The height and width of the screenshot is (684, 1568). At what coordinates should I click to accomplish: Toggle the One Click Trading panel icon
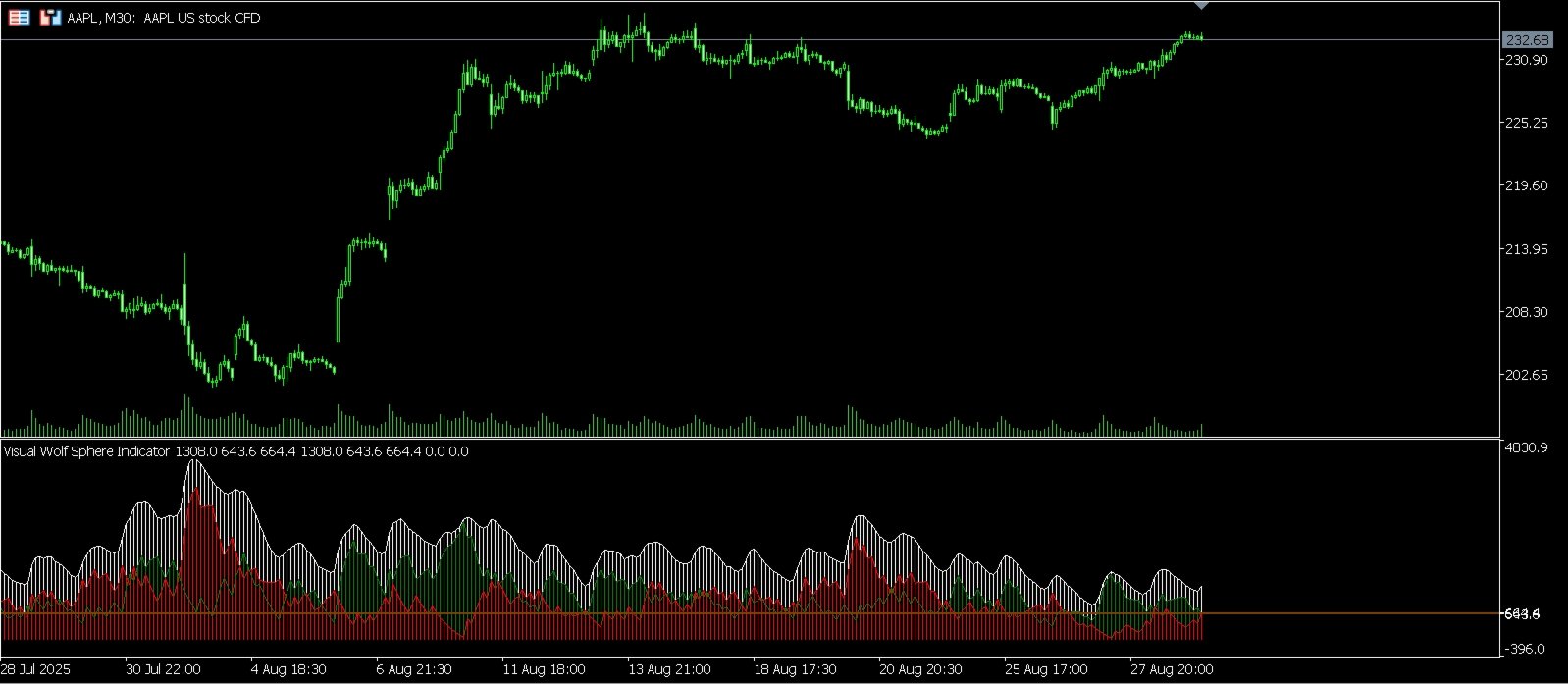[x=50, y=17]
